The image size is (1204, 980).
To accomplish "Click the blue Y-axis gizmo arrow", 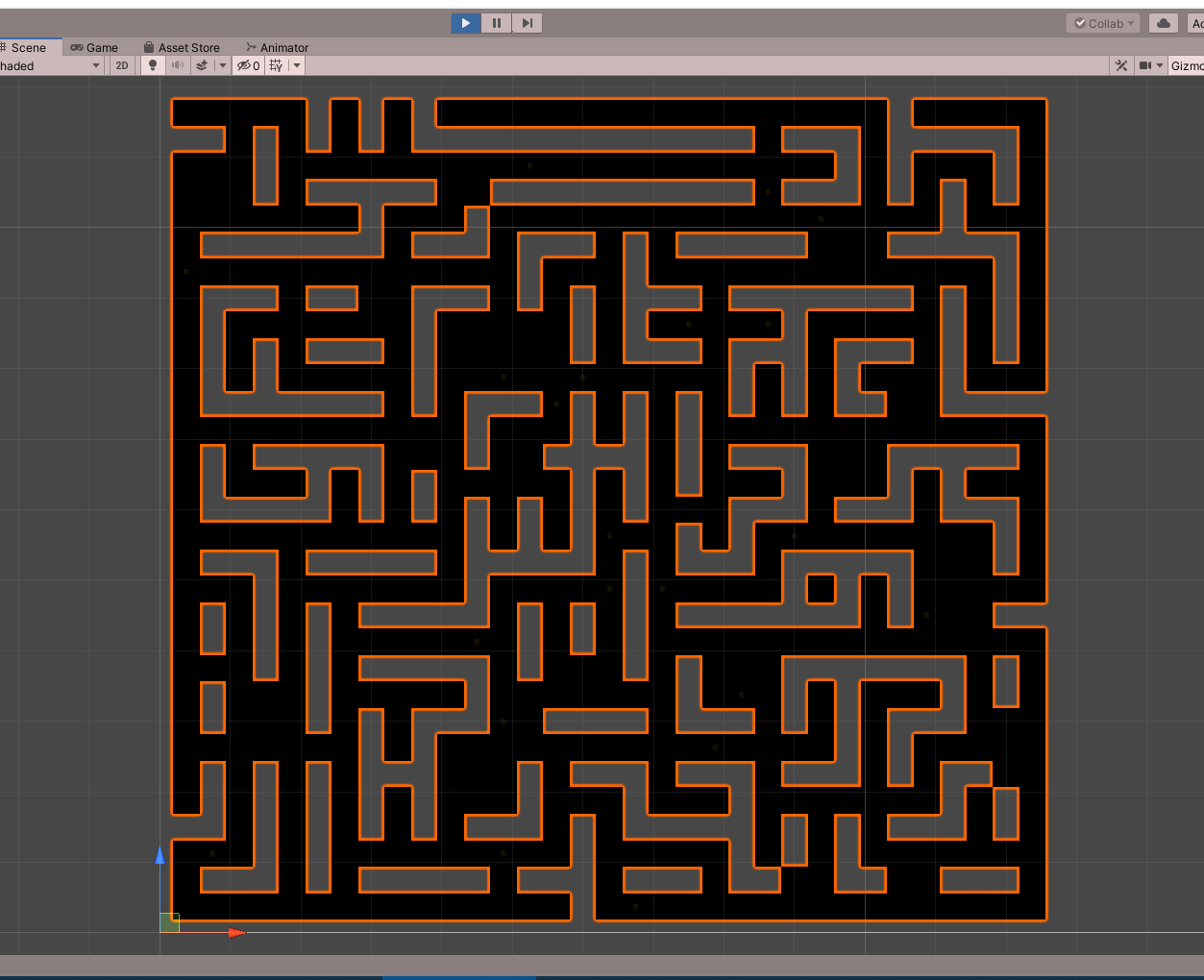I will 160,856.
